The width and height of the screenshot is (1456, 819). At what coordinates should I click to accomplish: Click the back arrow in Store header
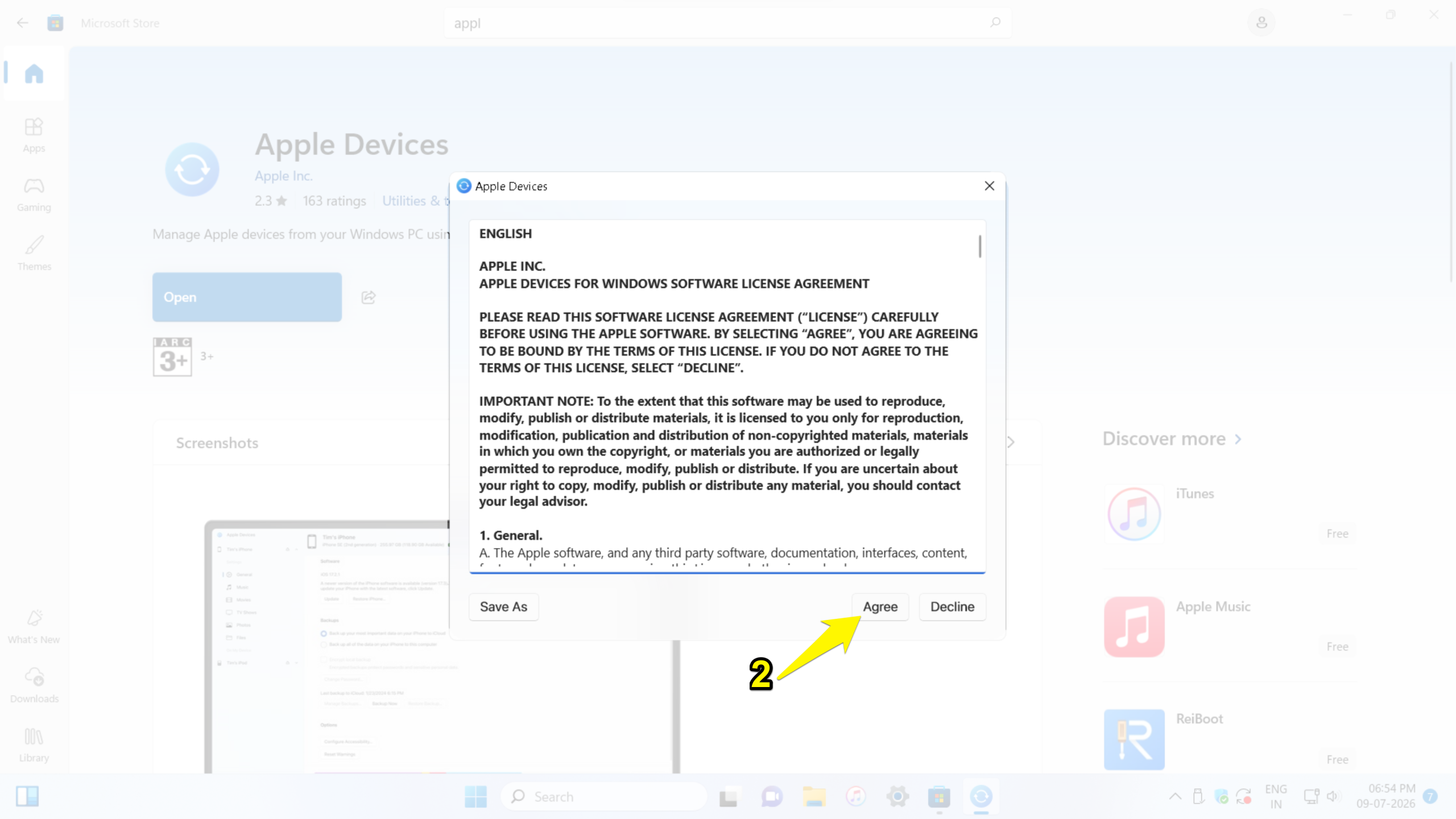click(23, 23)
